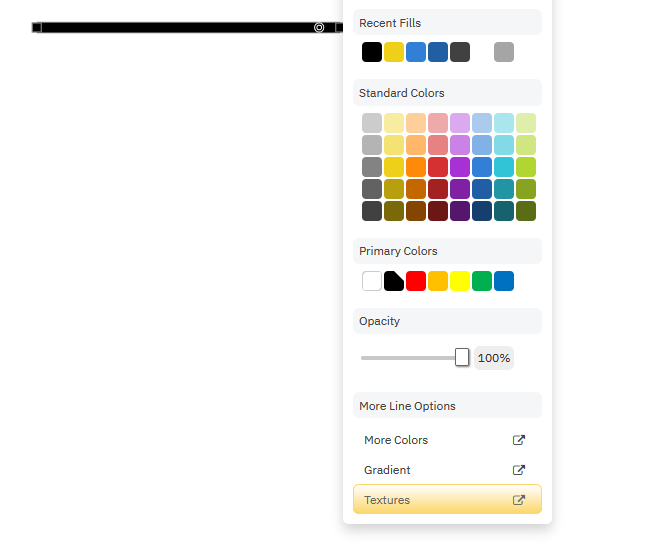This screenshot has height=560, width=663.
Task: Choose the green Primary Colors swatch
Action: pos(482,281)
